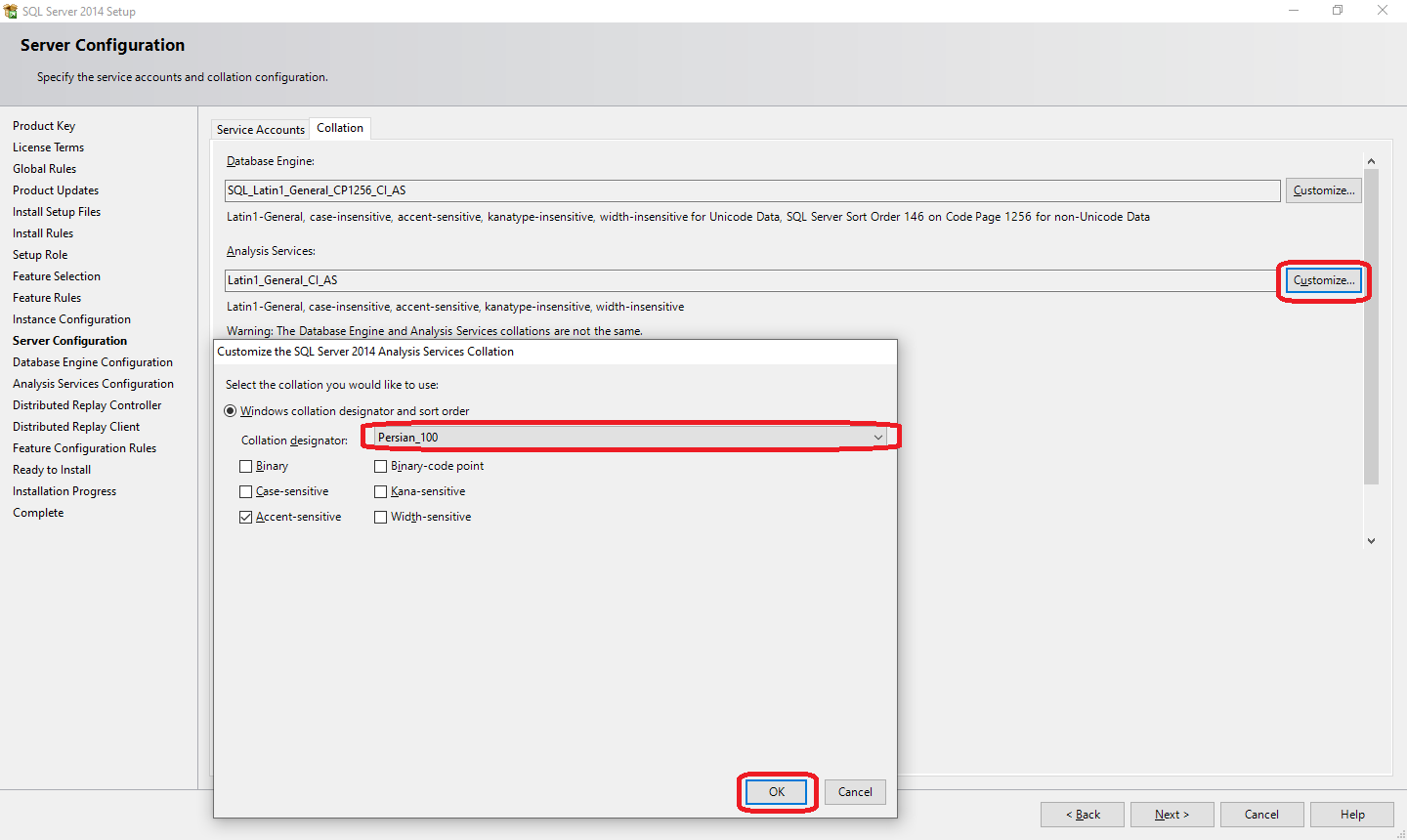
Task: Confirm collation dialog with OK
Action: pos(777,792)
